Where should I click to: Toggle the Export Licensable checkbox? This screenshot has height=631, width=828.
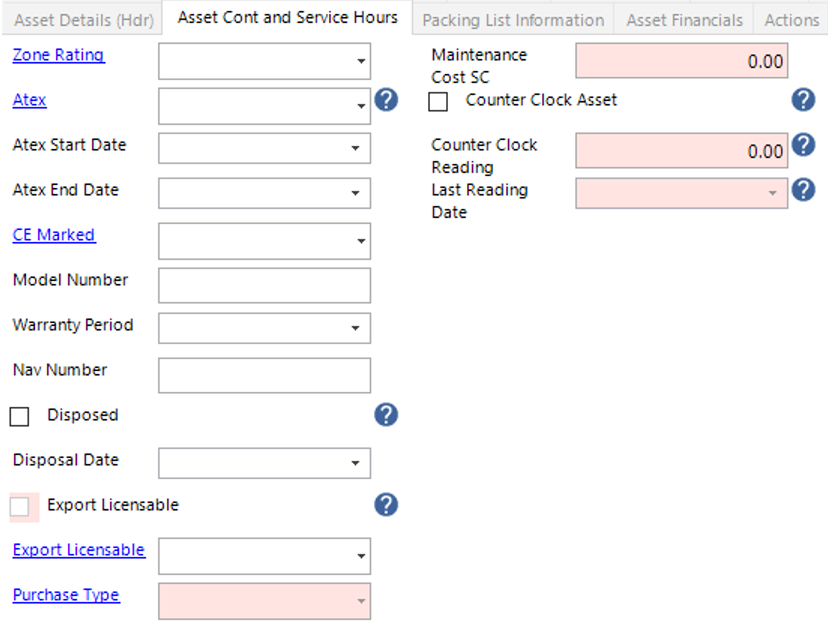pyautogui.click(x=22, y=507)
